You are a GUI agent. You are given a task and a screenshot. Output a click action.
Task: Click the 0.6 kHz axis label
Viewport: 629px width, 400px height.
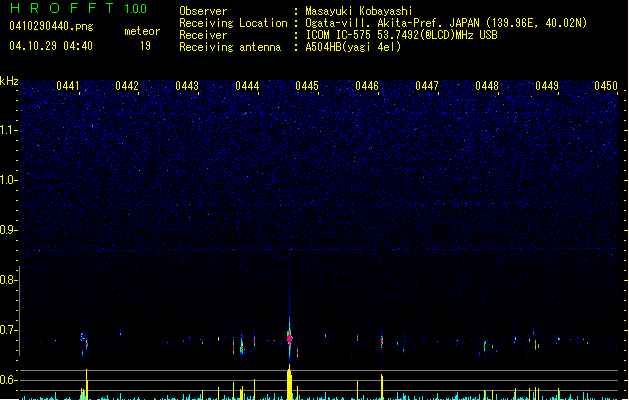click(x=7, y=380)
